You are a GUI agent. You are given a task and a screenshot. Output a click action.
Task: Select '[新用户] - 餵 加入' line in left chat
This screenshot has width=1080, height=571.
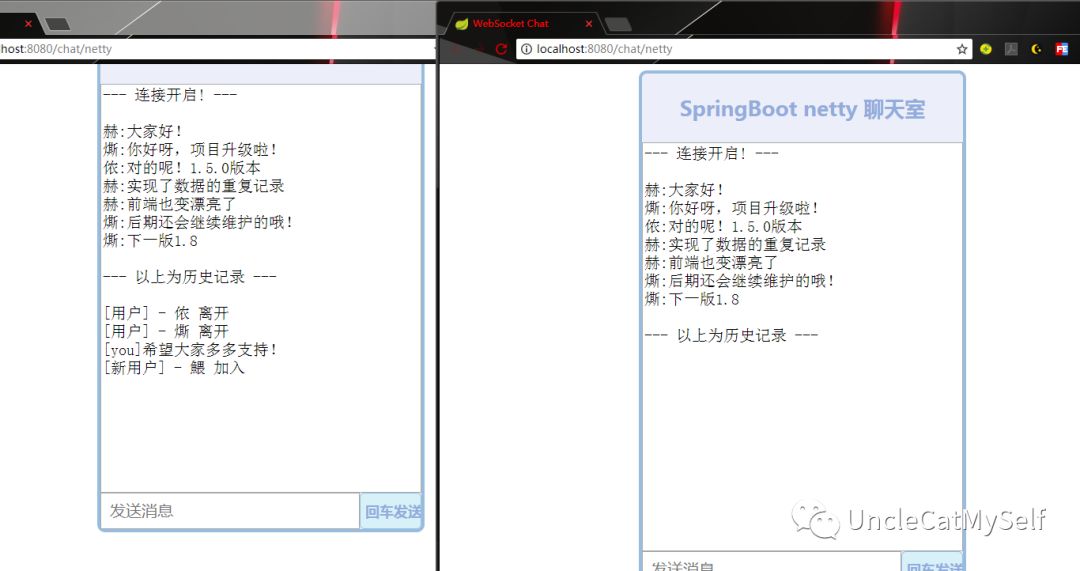[174, 368]
